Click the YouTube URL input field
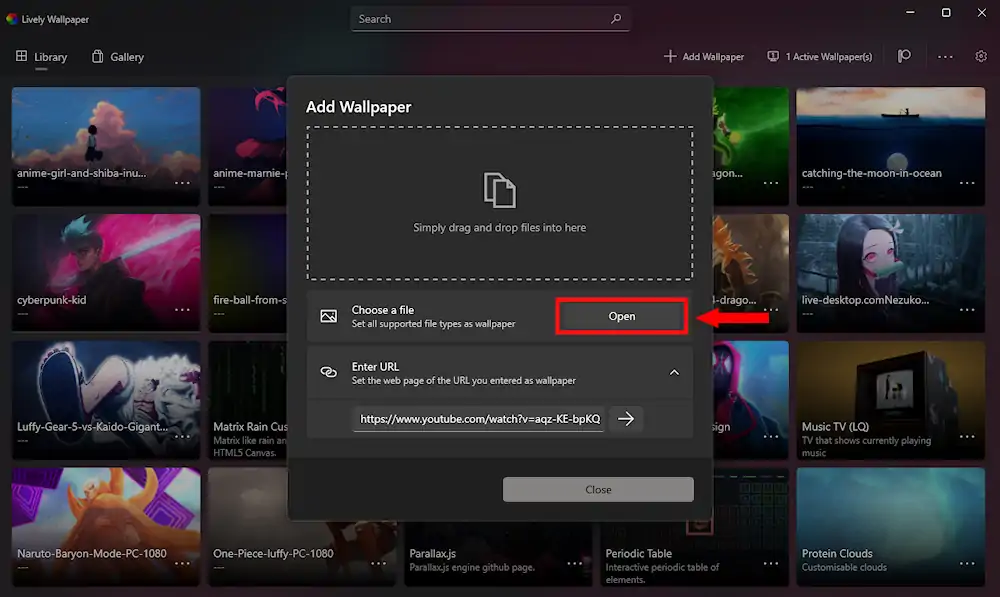 479,419
